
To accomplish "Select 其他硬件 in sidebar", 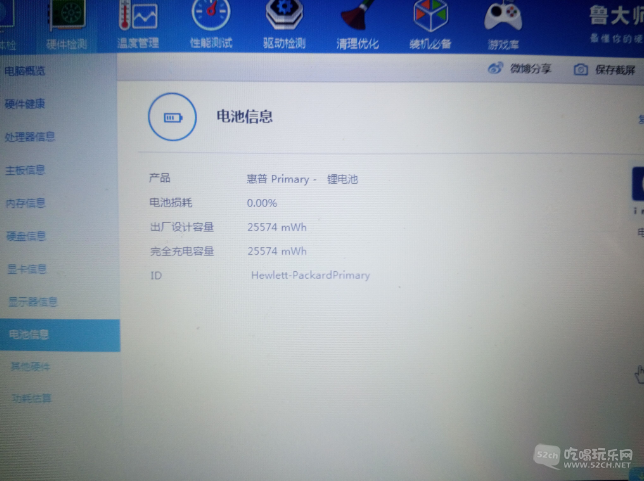I will pyautogui.click(x=30, y=366).
